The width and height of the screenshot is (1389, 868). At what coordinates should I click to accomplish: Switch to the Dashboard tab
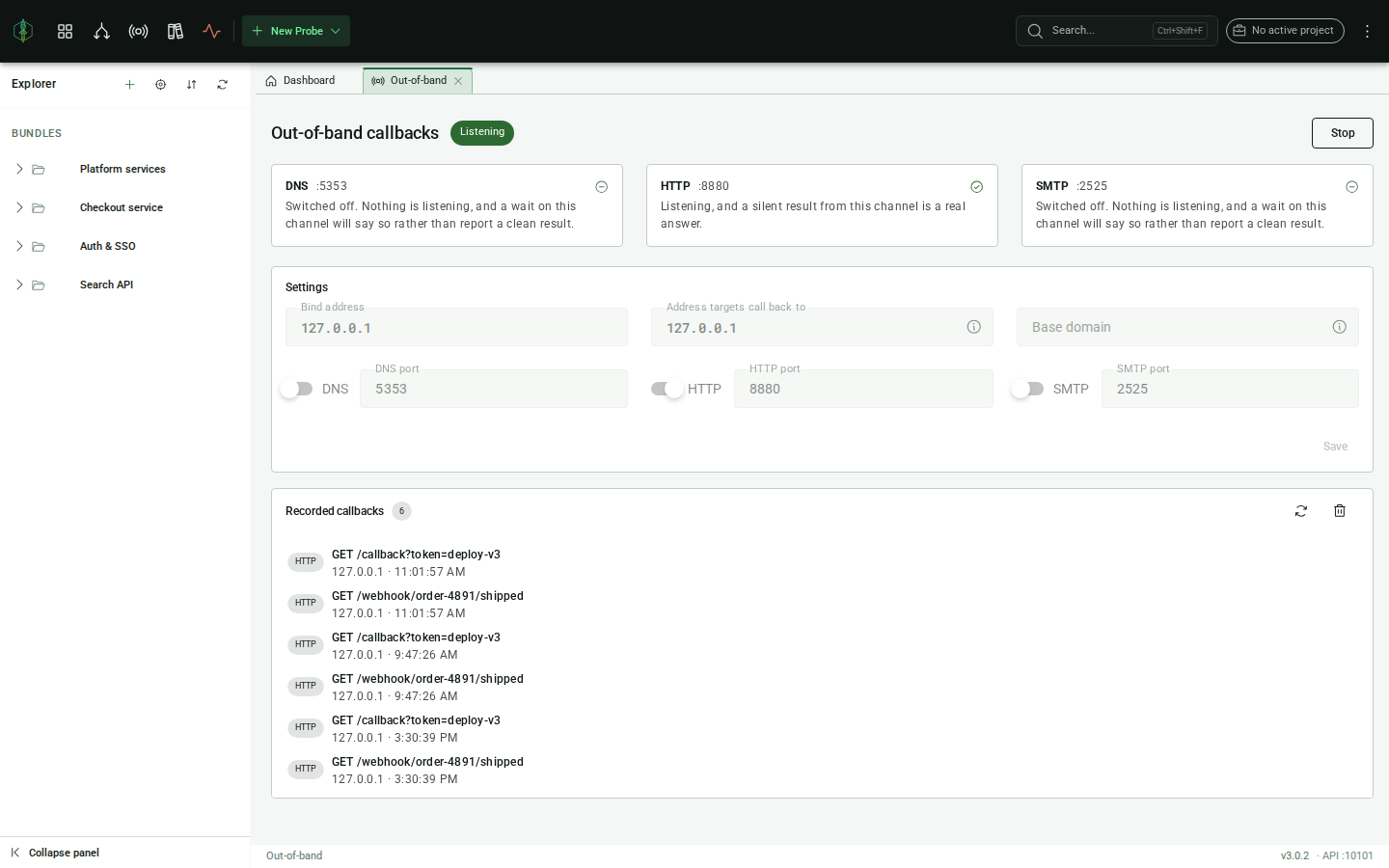pos(300,81)
